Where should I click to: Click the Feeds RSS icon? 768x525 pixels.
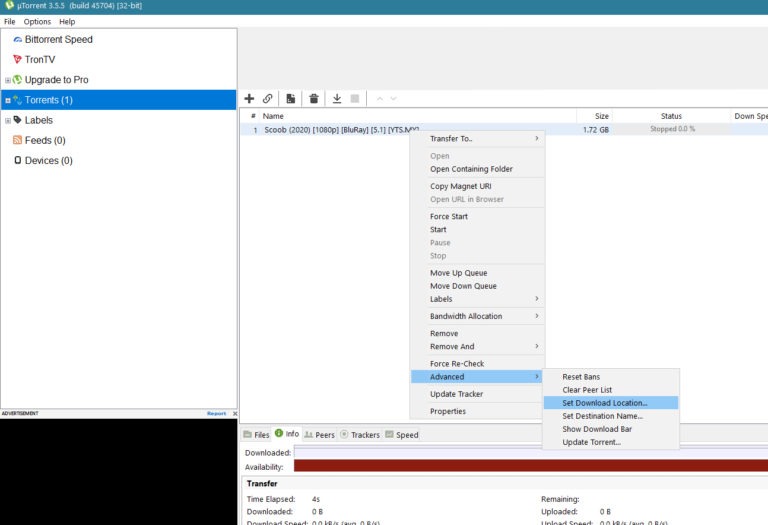[x=18, y=140]
